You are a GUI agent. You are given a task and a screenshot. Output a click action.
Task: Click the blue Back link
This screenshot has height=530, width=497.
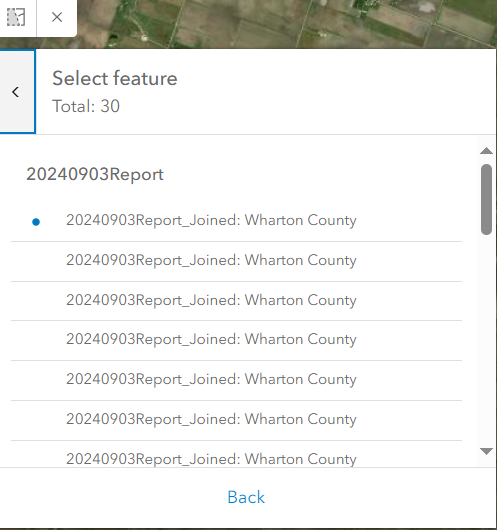tap(246, 497)
